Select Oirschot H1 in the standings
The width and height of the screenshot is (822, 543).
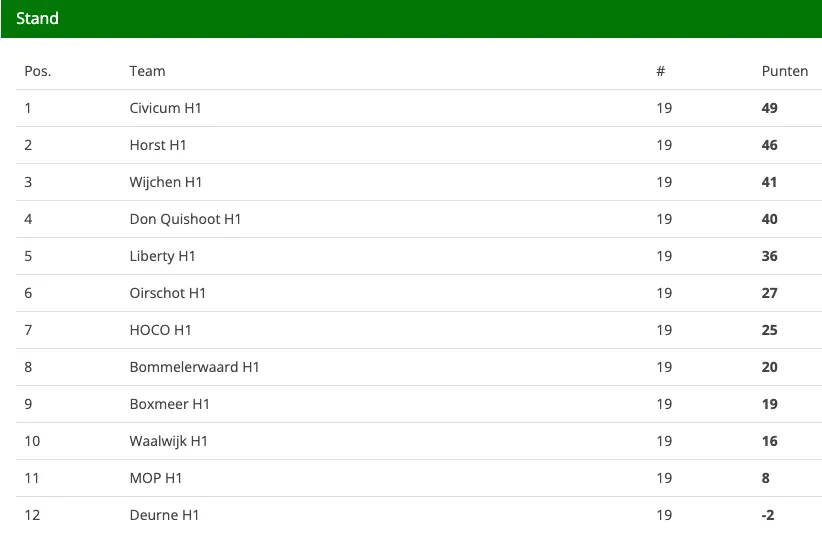point(167,293)
